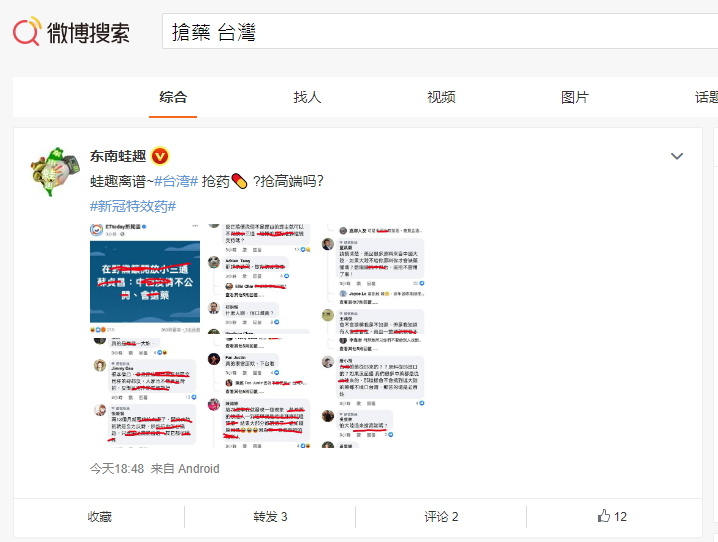Click the orange V verified badge
Image resolution: width=718 pixels, height=542 pixels.
pyautogui.click(x=160, y=157)
